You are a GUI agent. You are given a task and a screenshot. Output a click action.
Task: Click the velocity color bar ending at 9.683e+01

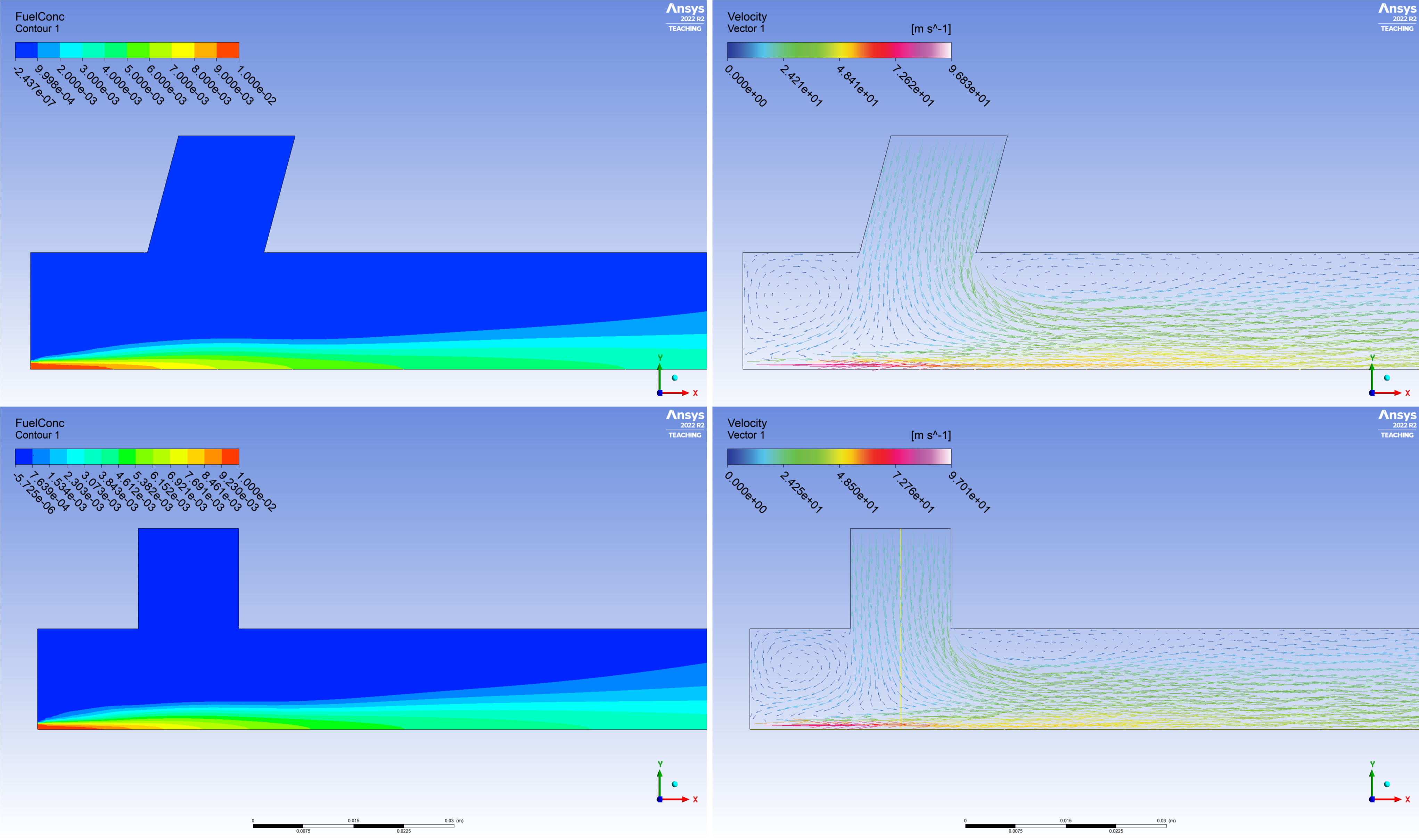(x=839, y=50)
